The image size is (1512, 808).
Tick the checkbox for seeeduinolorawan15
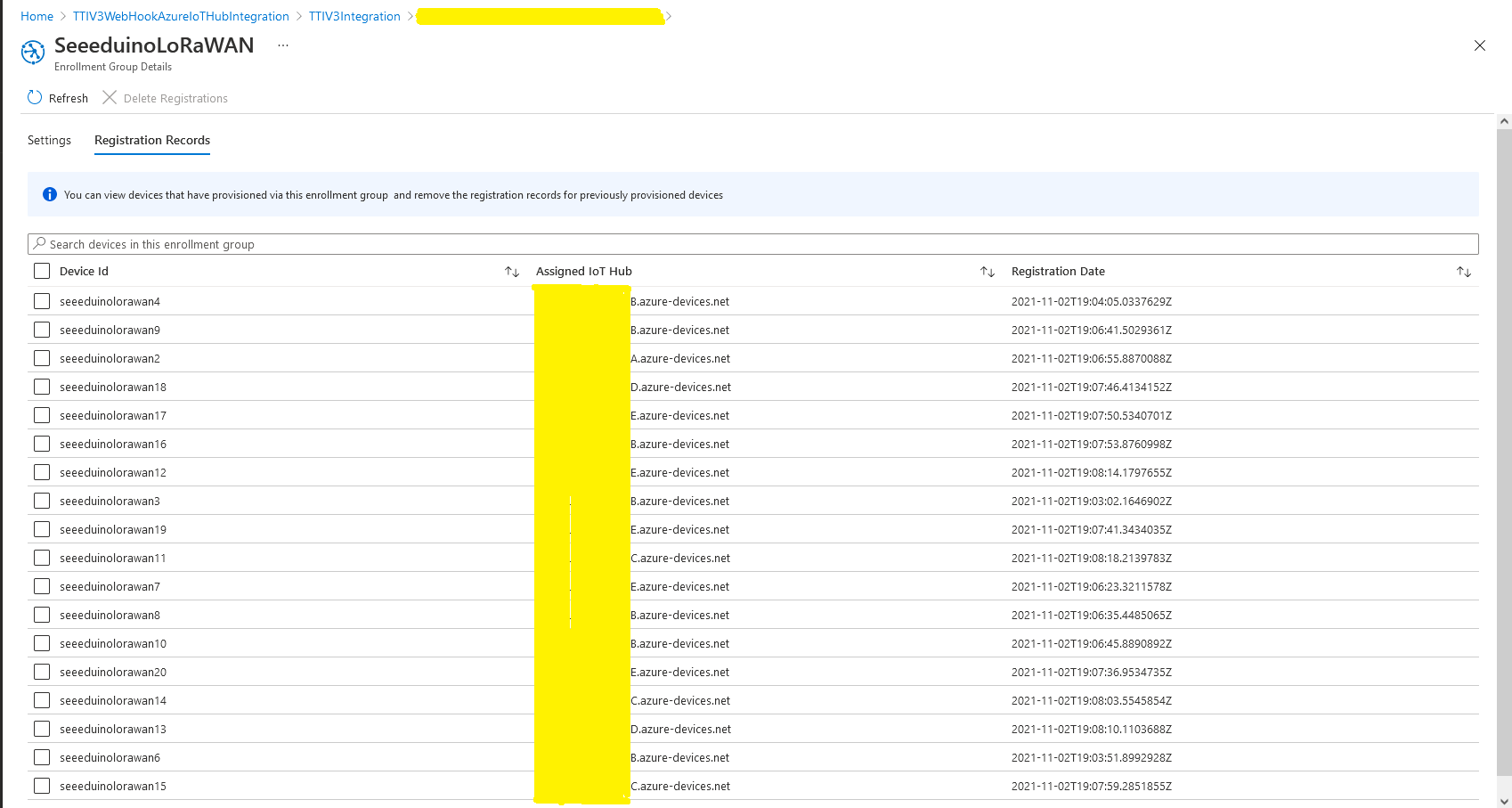pyautogui.click(x=42, y=786)
